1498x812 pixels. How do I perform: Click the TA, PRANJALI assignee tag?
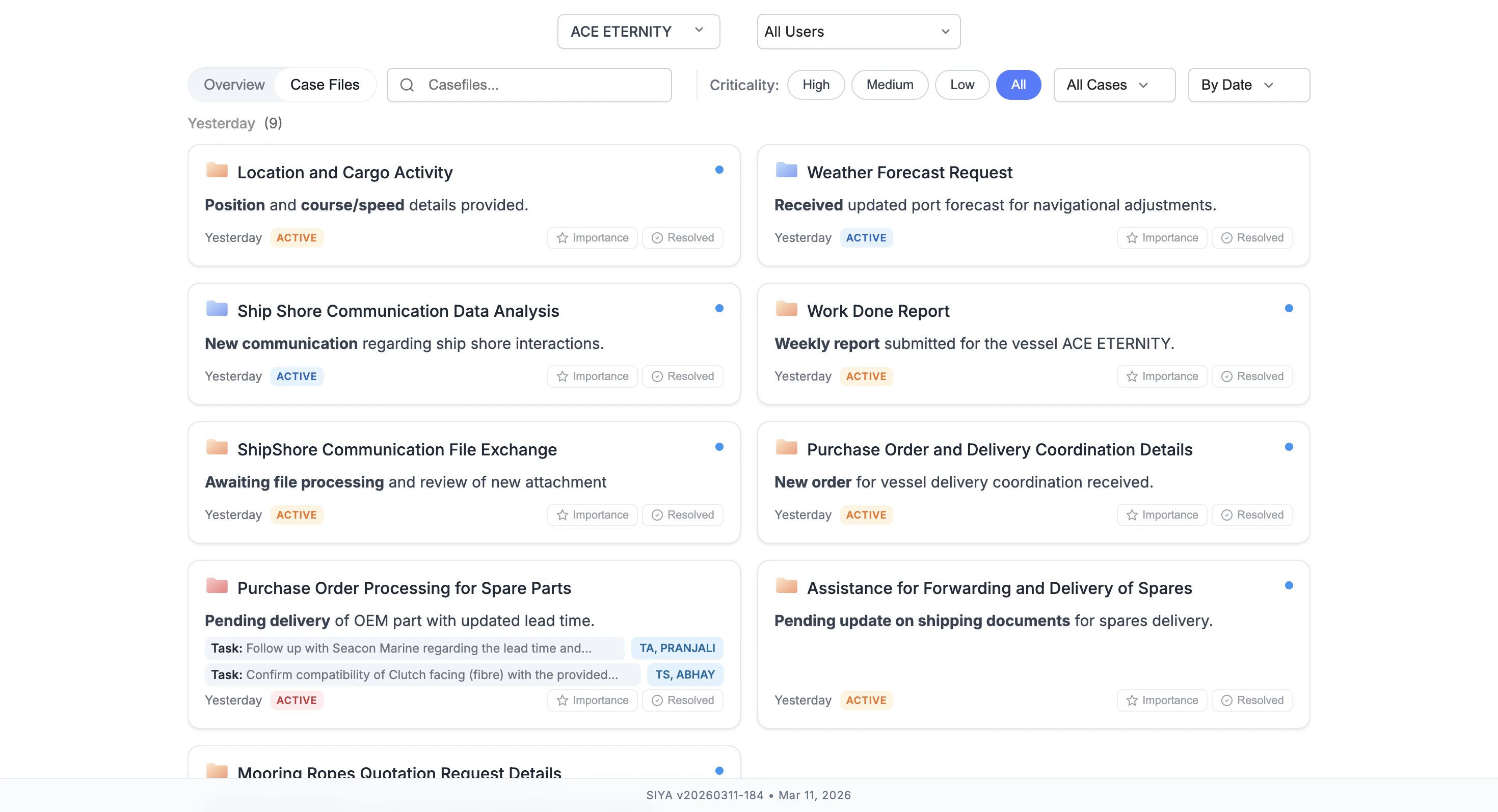(x=677, y=647)
